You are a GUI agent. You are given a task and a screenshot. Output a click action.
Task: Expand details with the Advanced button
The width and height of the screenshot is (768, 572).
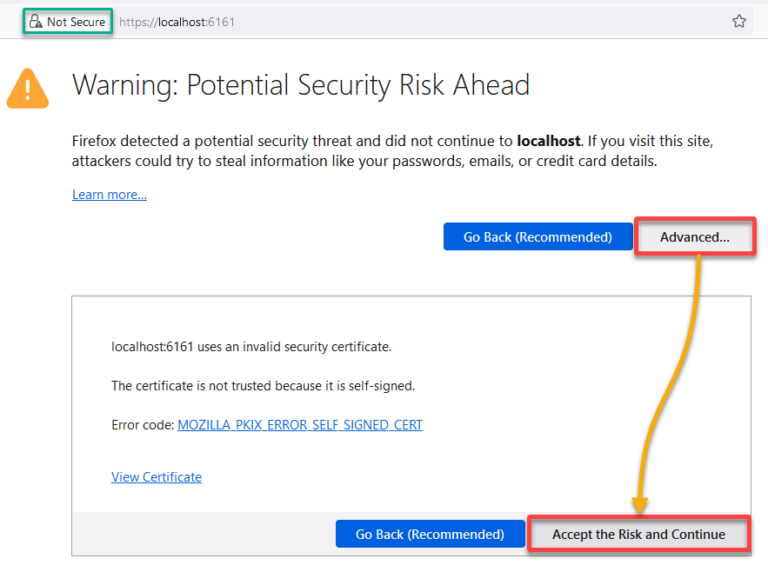pyautogui.click(x=695, y=237)
